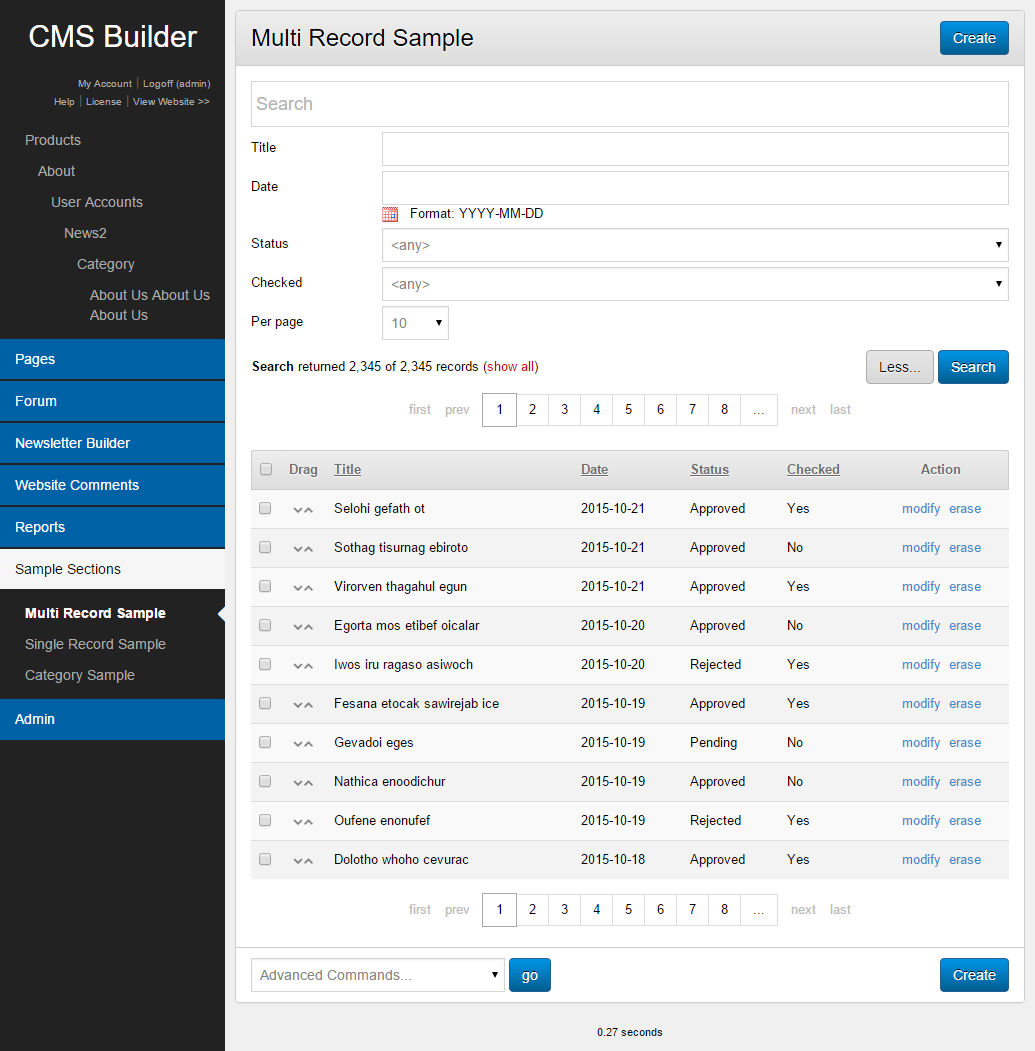Click drag arrows on Dolotho whoho cevurac row
The width and height of the screenshot is (1035, 1051).
pos(303,860)
